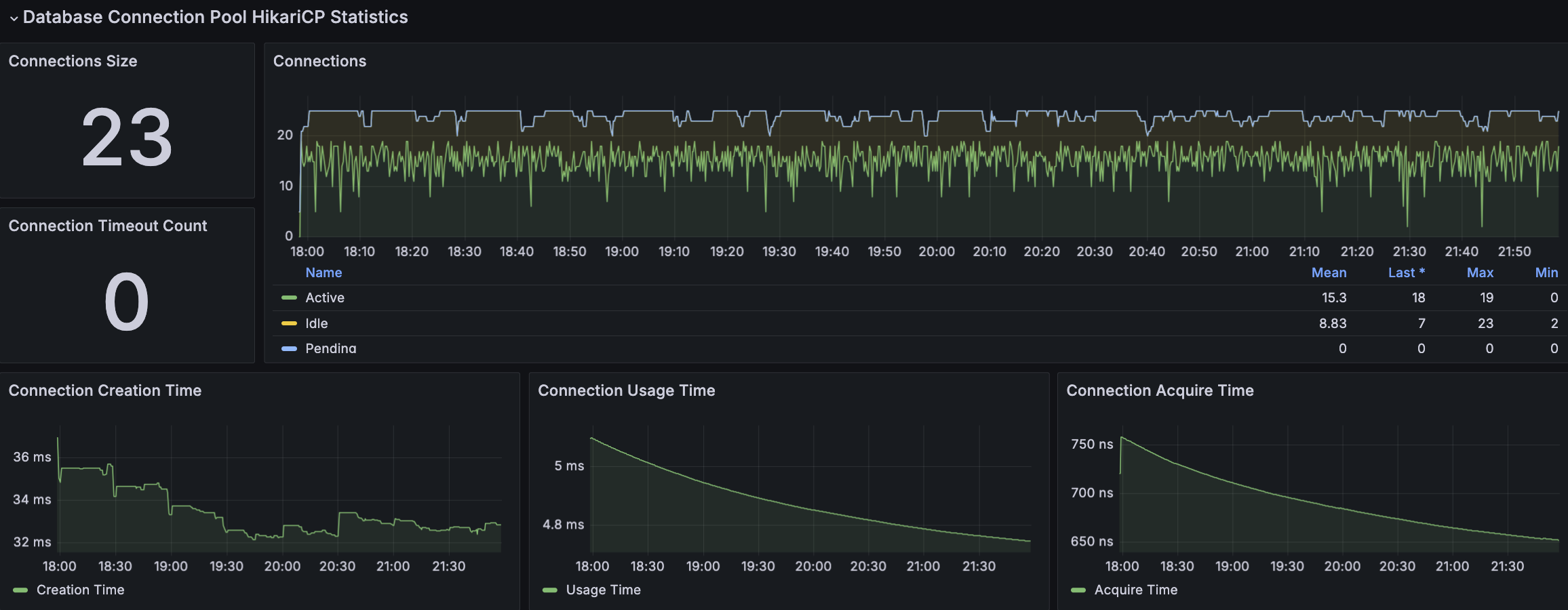Collapse the Database Connection Pool HikariCP Statistics row
Image resolution: width=1568 pixels, height=610 pixels.
coord(14,18)
